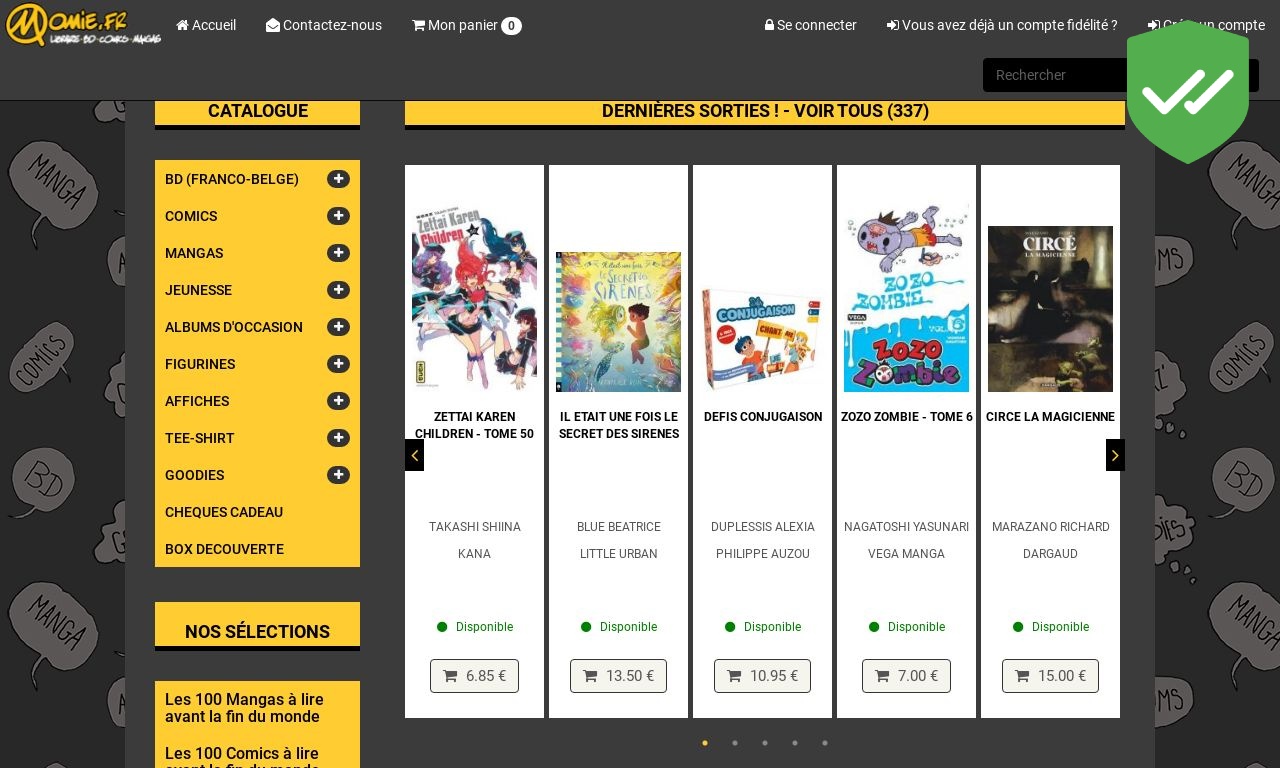The height and width of the screenshot is (768, 1280).
Task: Select the fourth carousel page dot
Action: tap(795, 743)
